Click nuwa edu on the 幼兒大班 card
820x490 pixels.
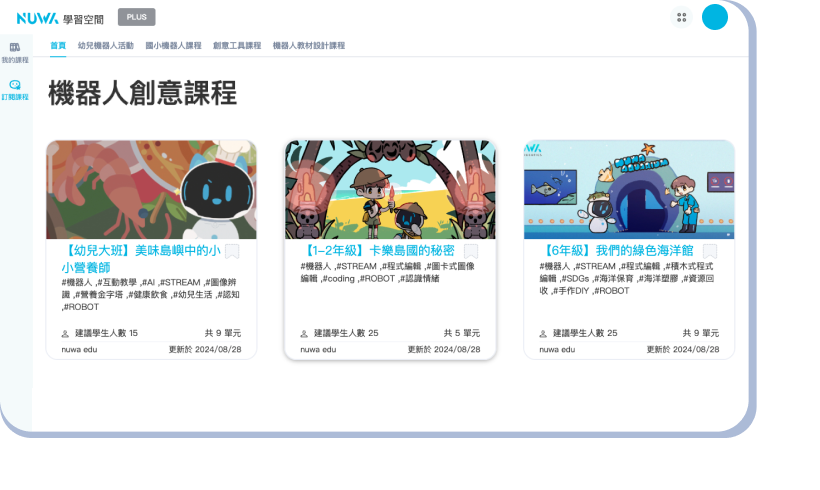pyautogui.click(x=79, y=349)
